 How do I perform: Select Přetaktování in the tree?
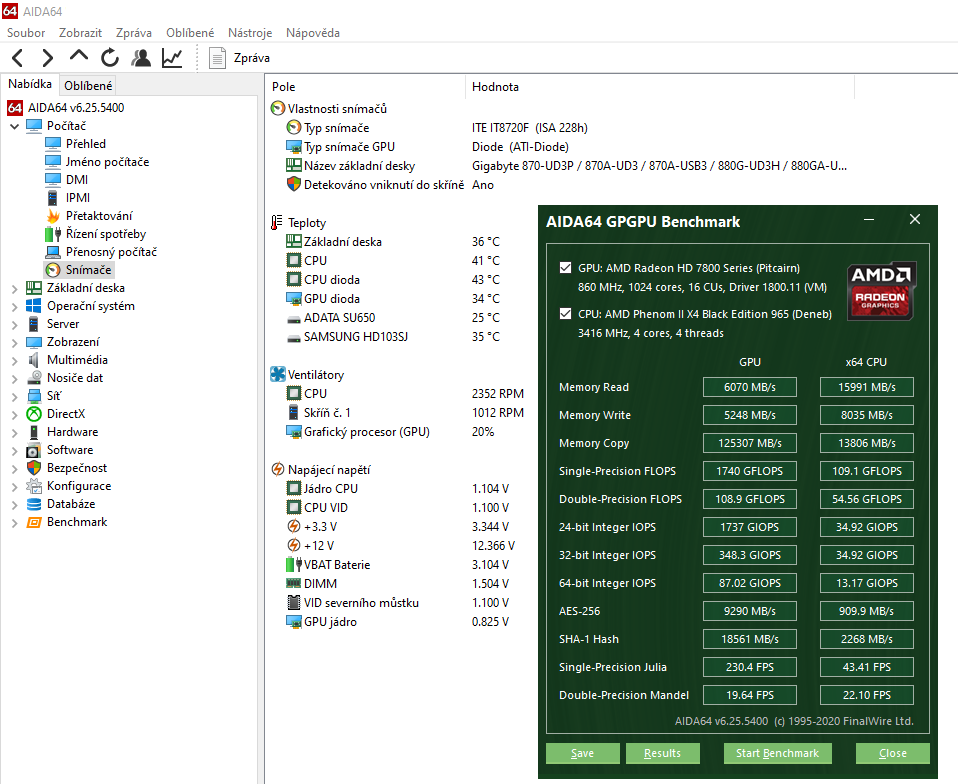point(98,216)
